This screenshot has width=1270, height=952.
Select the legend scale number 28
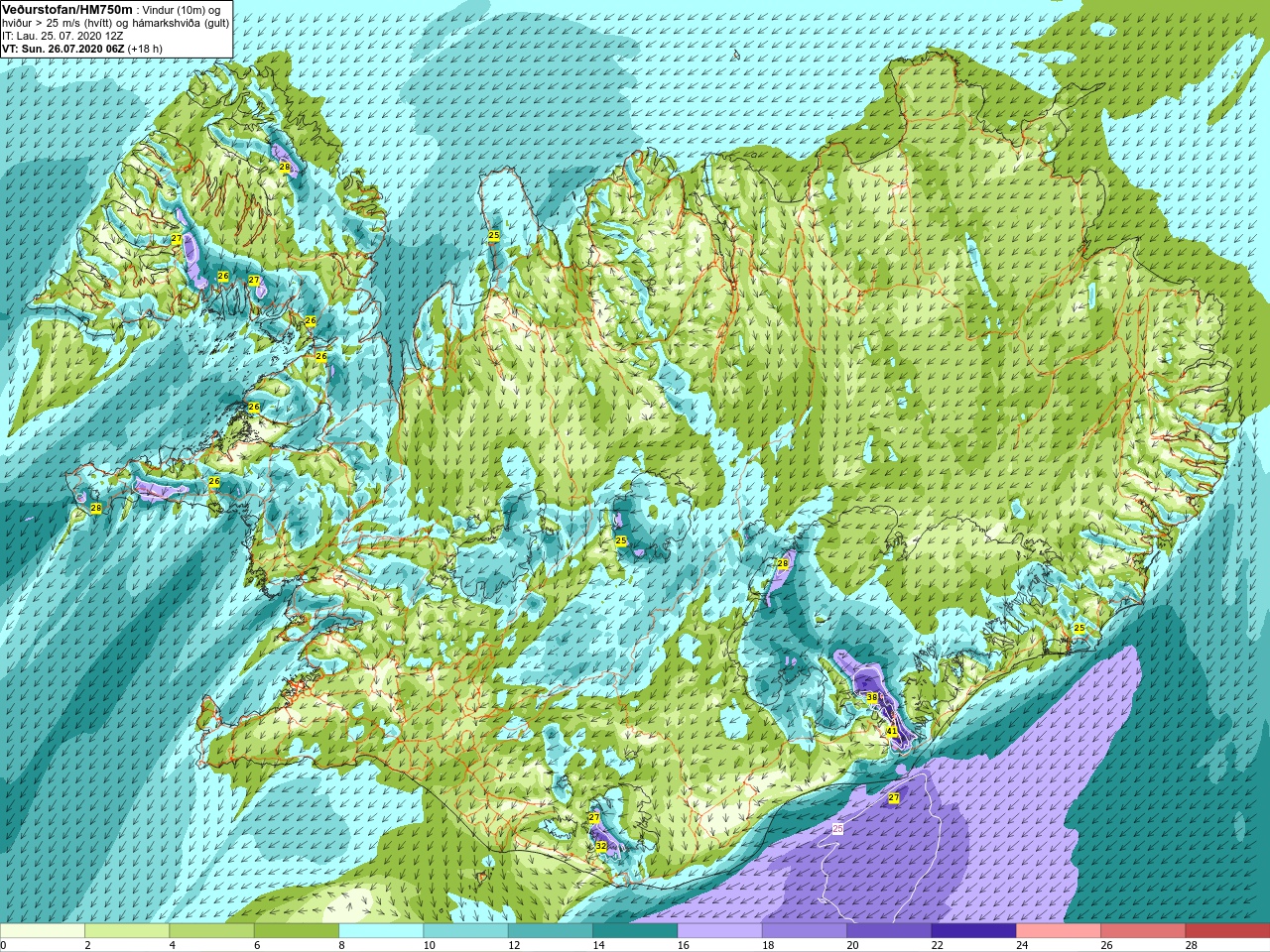click(1192, 945)
